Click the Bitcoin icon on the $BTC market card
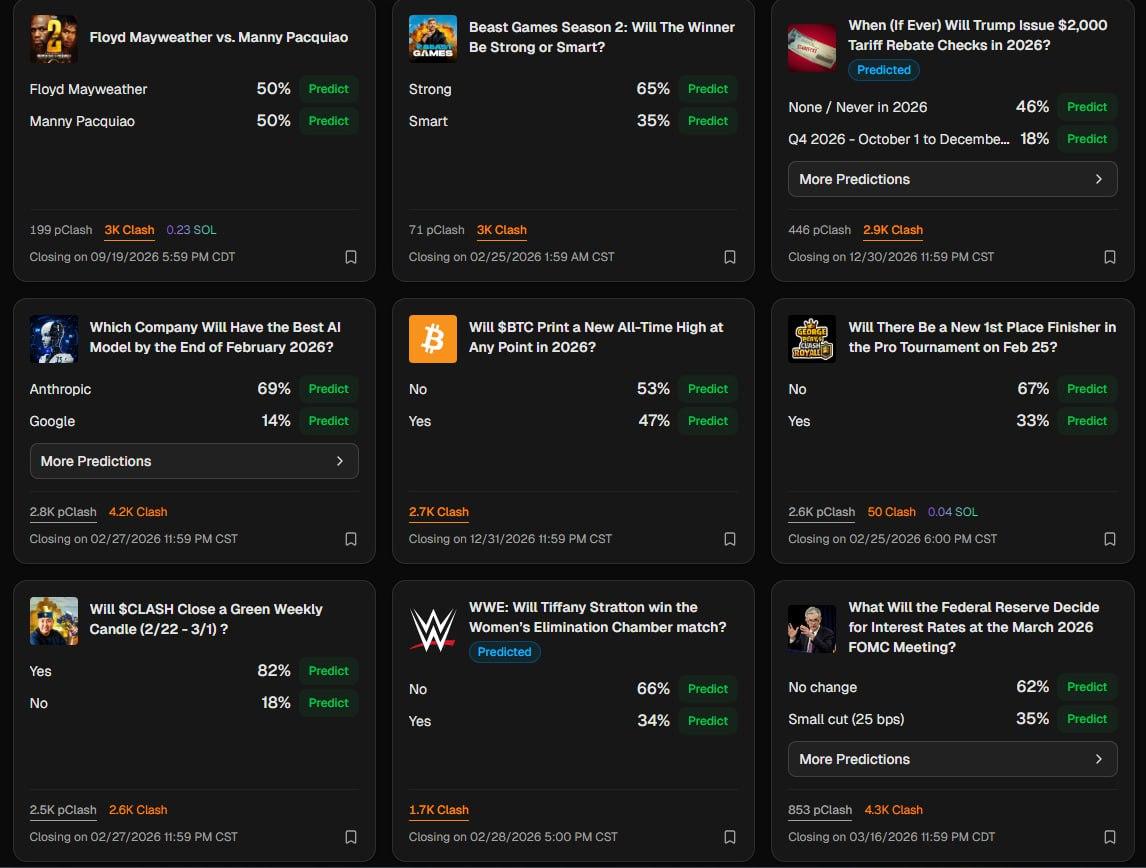Screen dimensions: 1146x868 click(x=432, y=338)
